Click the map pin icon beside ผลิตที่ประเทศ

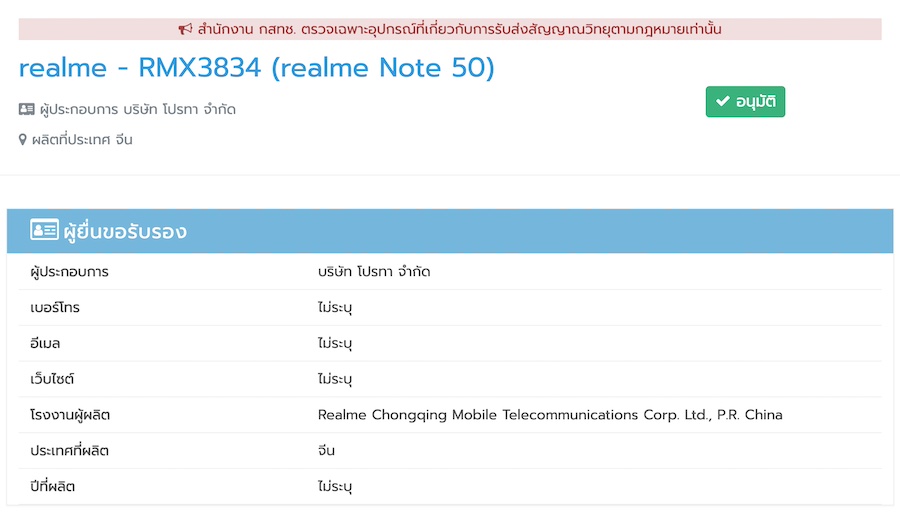point(23,140)
